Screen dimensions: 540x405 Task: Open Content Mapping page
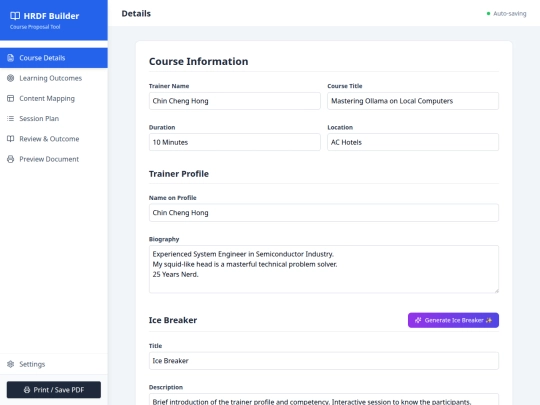pyautogui.click(x=54, y=98)
